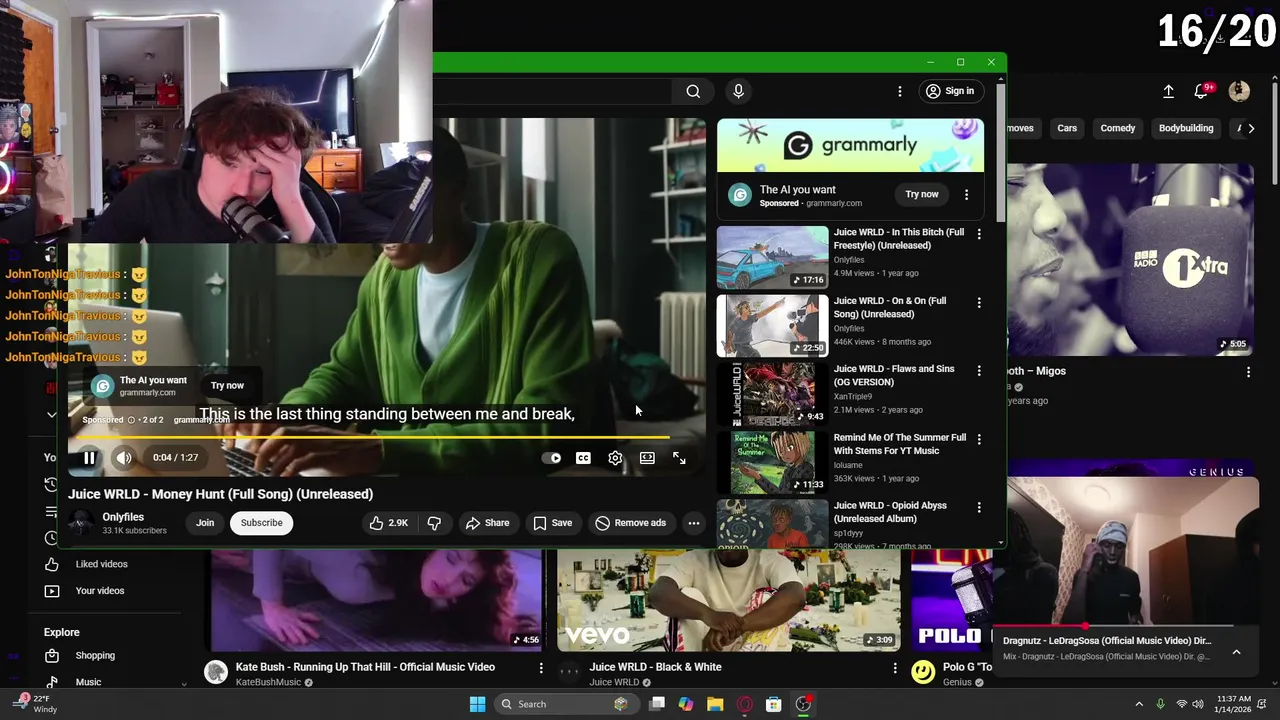Toggle the autoplay switch in the player
The height and width of the screenshot is (720, 1280).
tap(551, 458)
